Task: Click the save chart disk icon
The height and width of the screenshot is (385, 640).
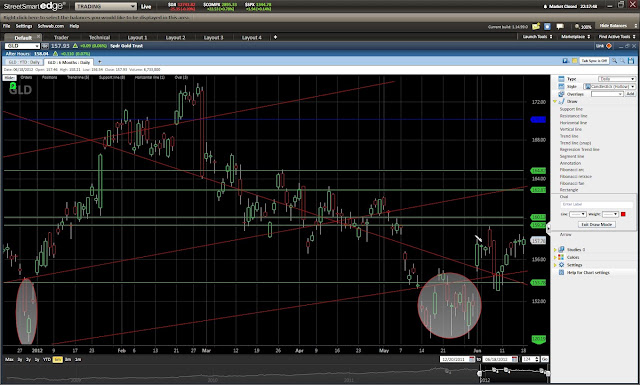Action: point(631,61)
